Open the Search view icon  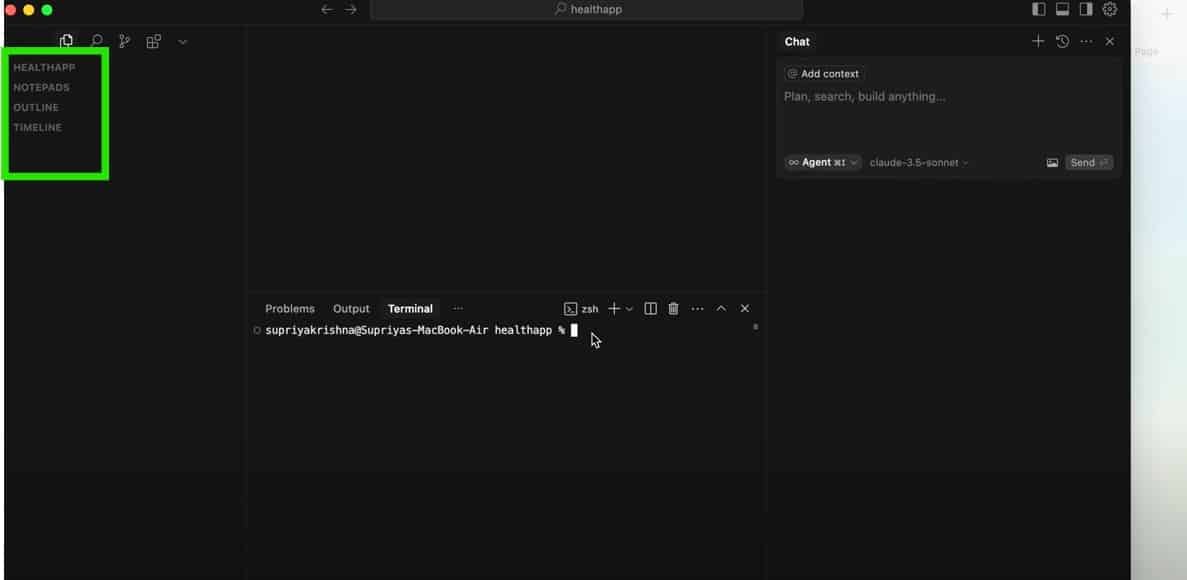(x=96, y=41)
